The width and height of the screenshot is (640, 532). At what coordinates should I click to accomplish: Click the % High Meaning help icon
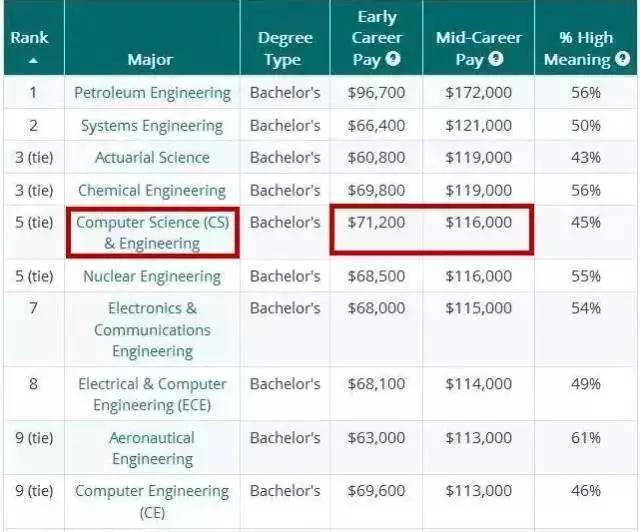click(621, 60)
